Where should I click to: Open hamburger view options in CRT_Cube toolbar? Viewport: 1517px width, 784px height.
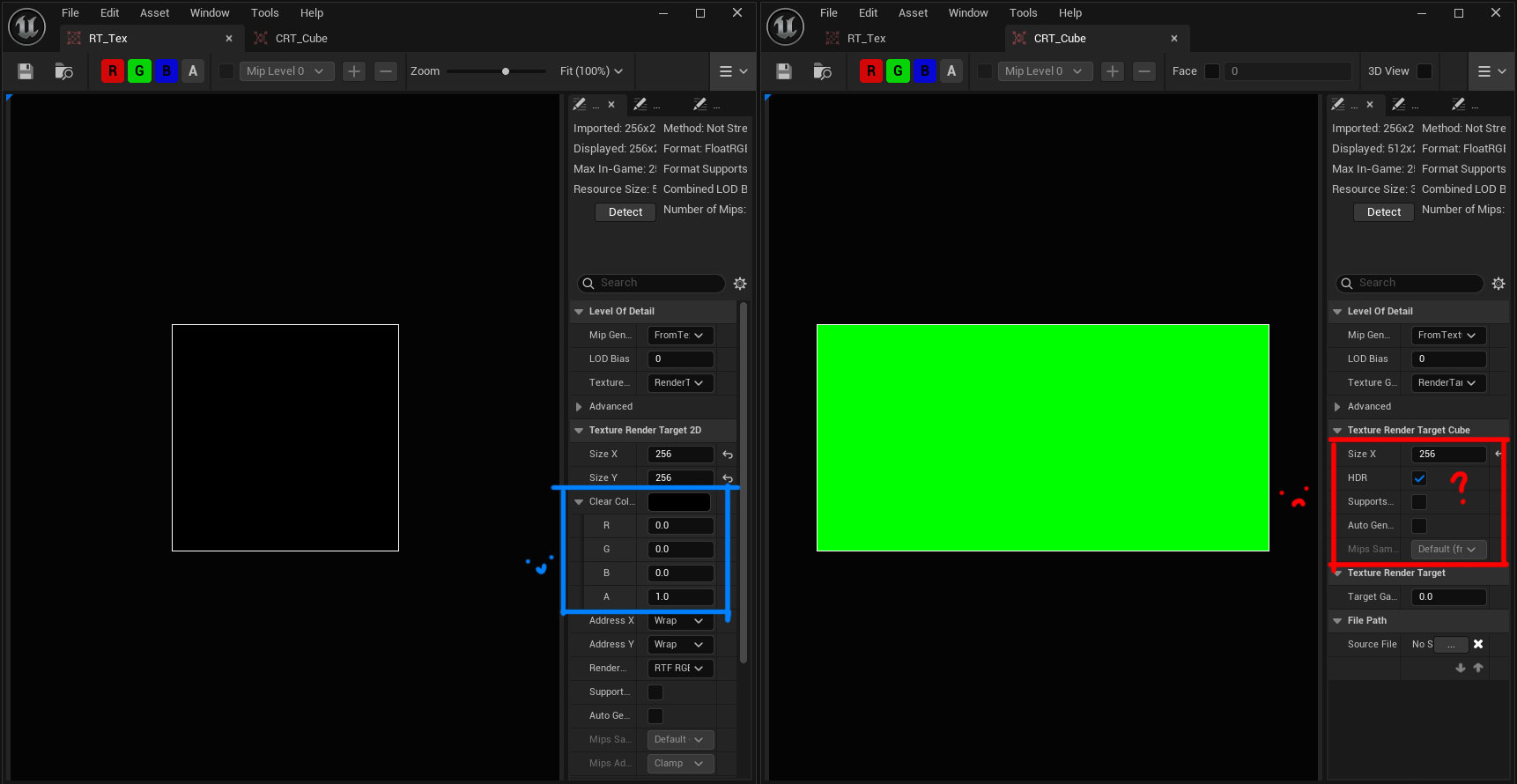click(1491, 71)
